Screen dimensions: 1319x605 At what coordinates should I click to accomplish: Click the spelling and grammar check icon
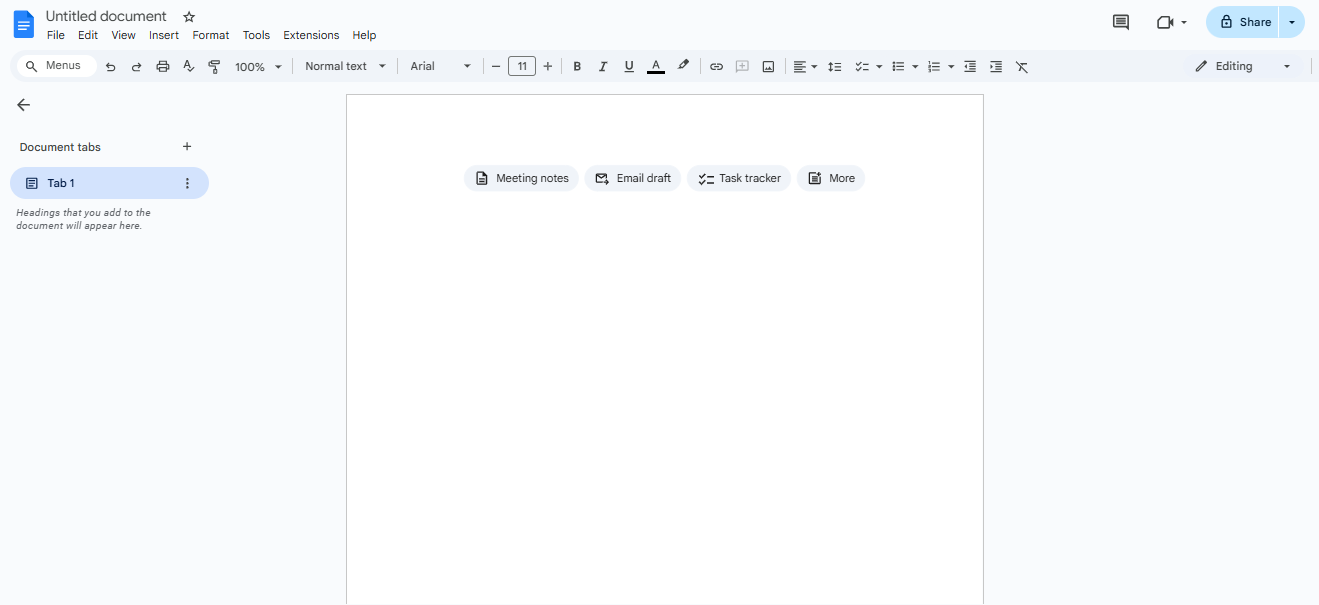tap(188, 67)
